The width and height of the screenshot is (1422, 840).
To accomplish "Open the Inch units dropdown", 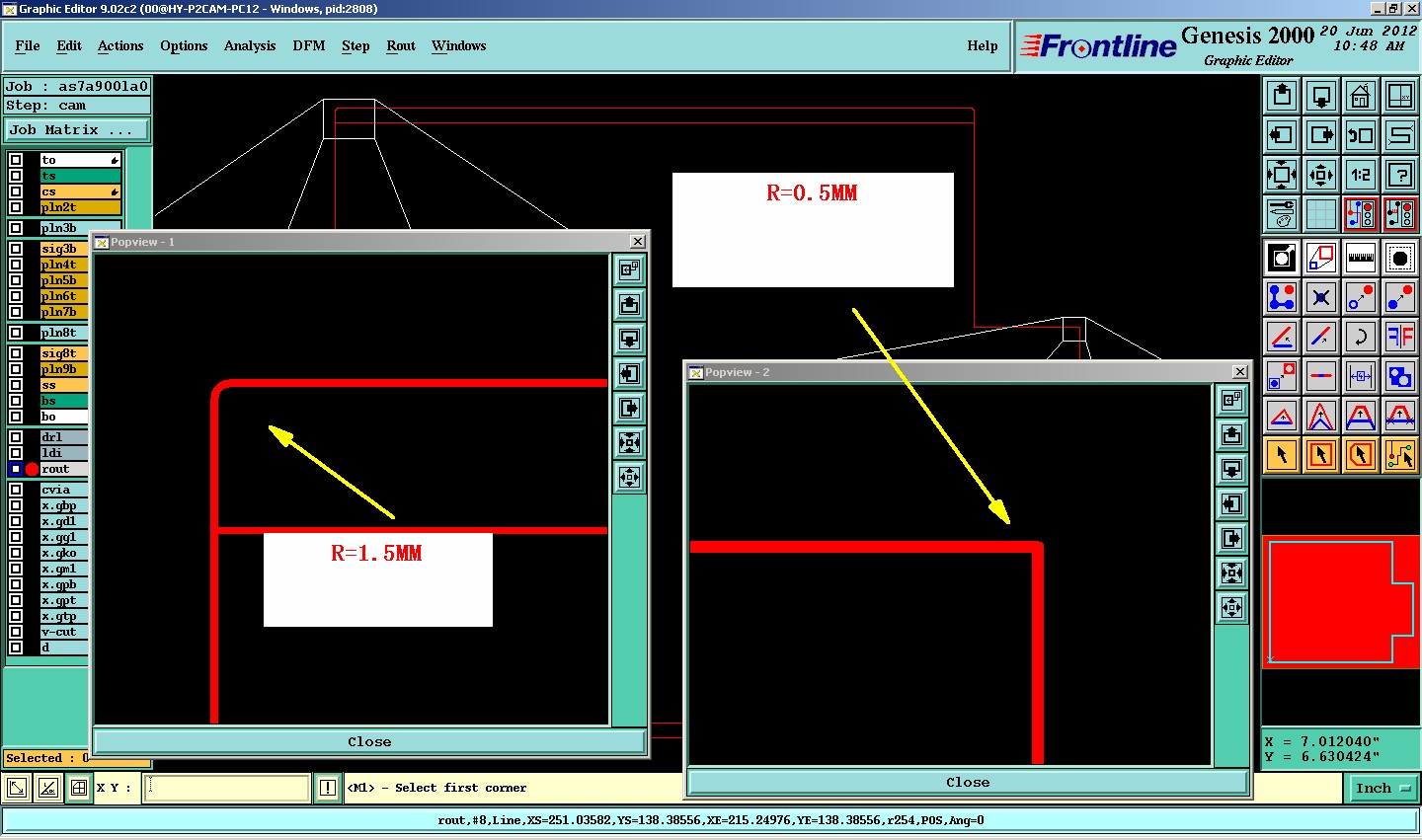I will click(1383, 788).
